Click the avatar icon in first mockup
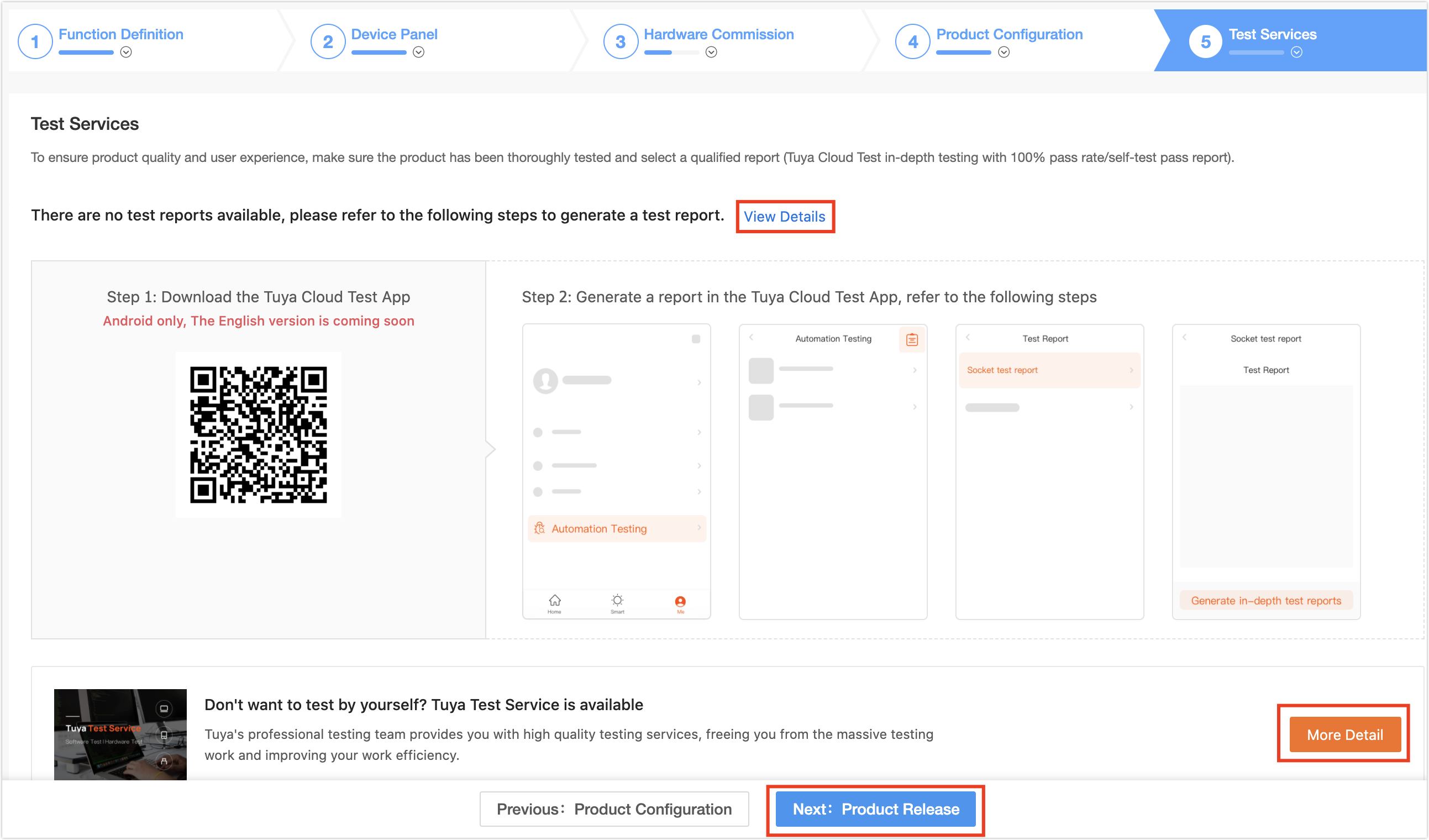The width and height of the screenshot is (1429, 840). click(x=545, y=381)
